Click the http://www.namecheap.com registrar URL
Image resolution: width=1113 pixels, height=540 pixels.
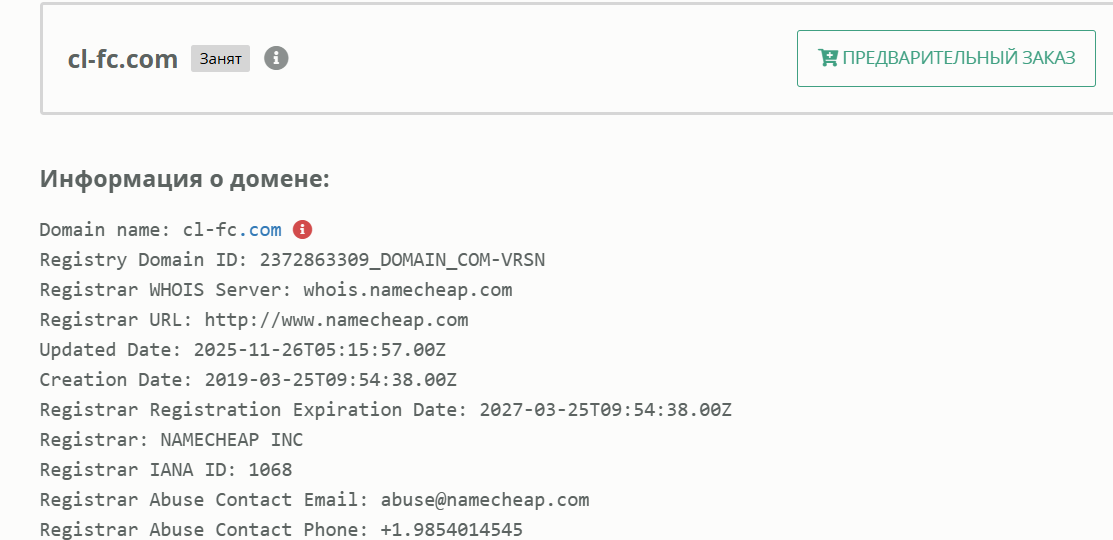coord(336,320)
